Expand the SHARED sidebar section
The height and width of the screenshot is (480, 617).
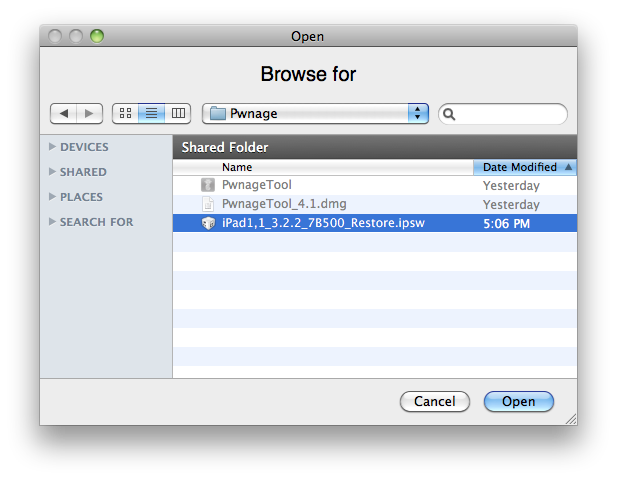pyautogui.click(x=53, y=172)
